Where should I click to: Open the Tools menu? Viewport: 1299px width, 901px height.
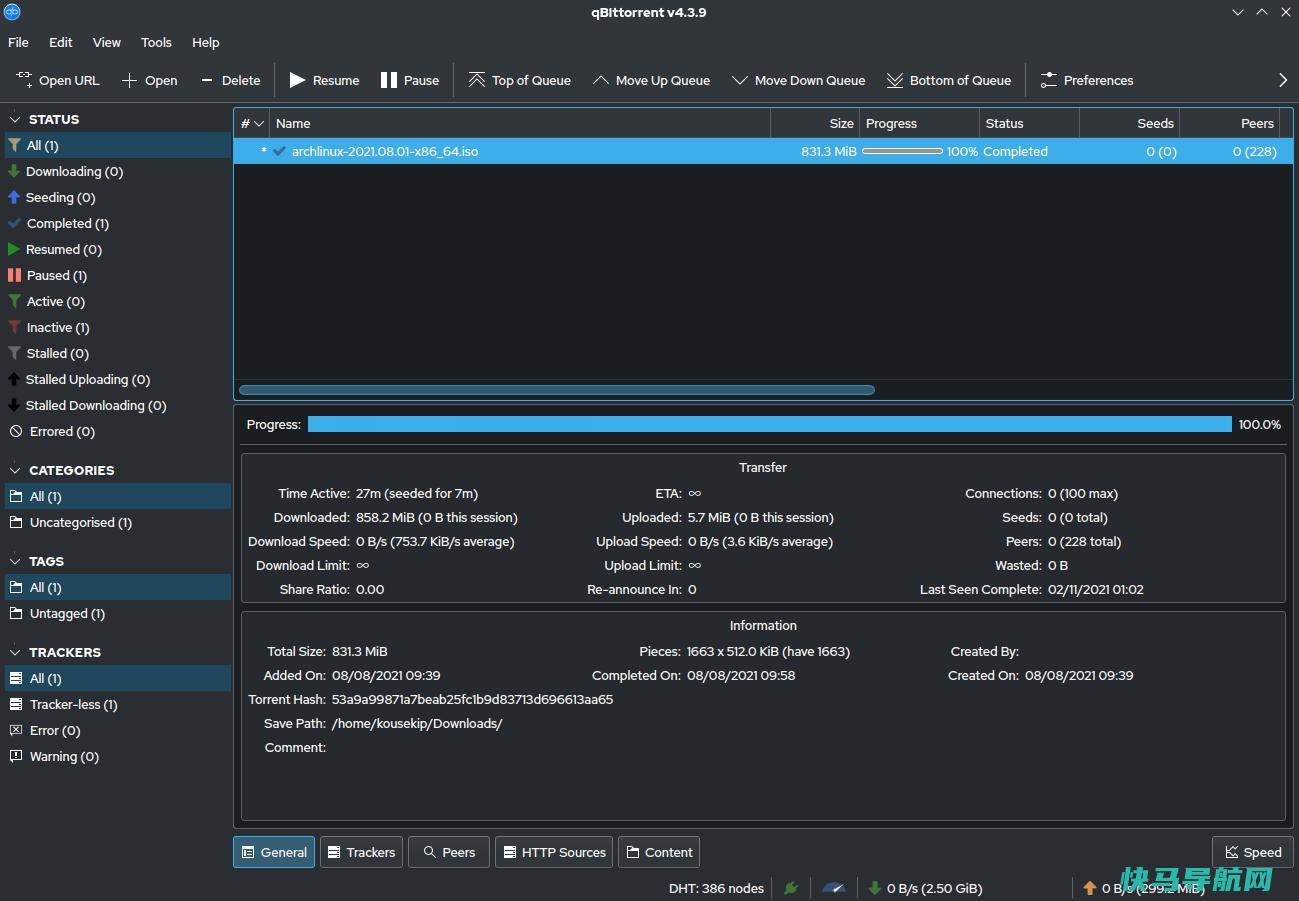pos(156,42)
